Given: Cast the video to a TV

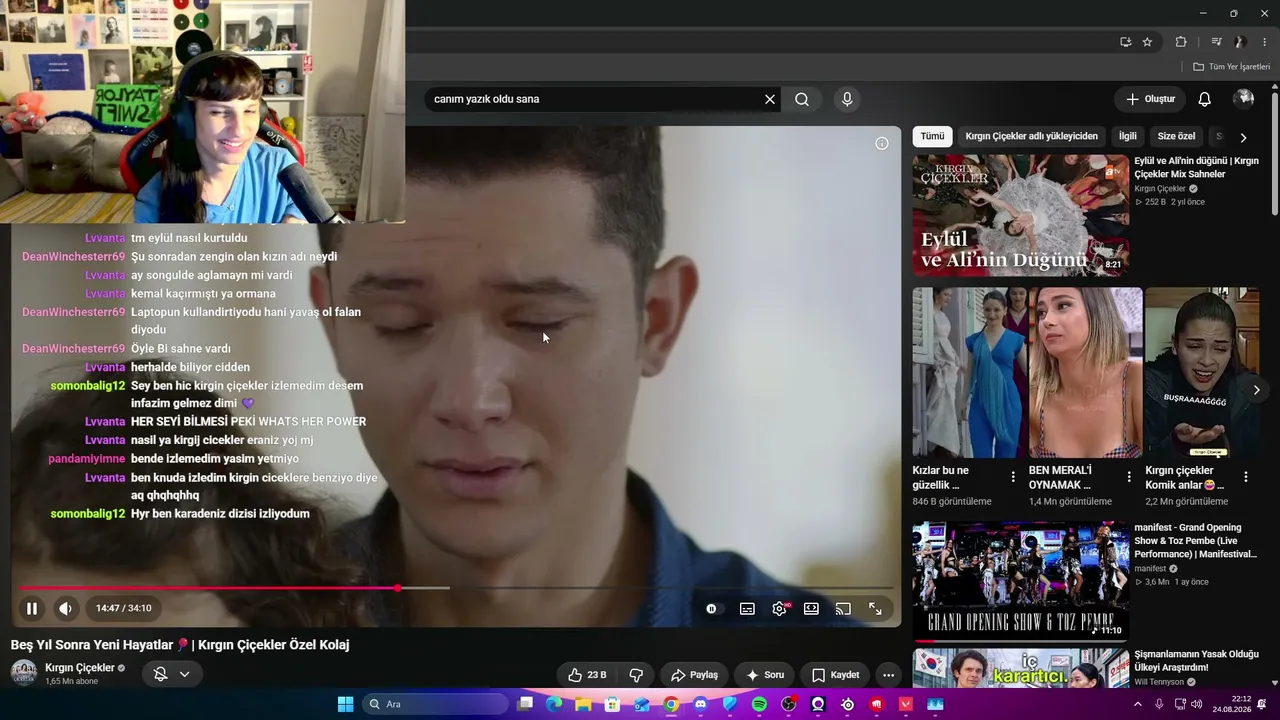Looking at the screenshot, I should point(843,608).
